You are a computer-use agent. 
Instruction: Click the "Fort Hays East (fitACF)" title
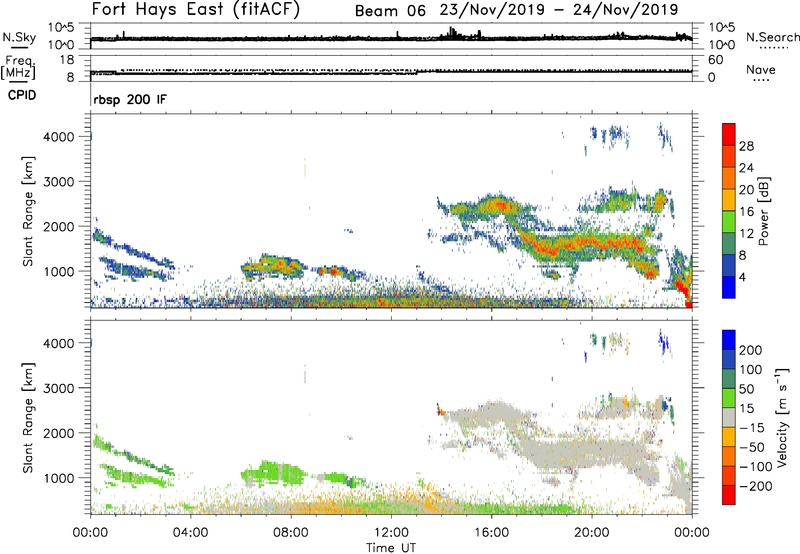196,9
